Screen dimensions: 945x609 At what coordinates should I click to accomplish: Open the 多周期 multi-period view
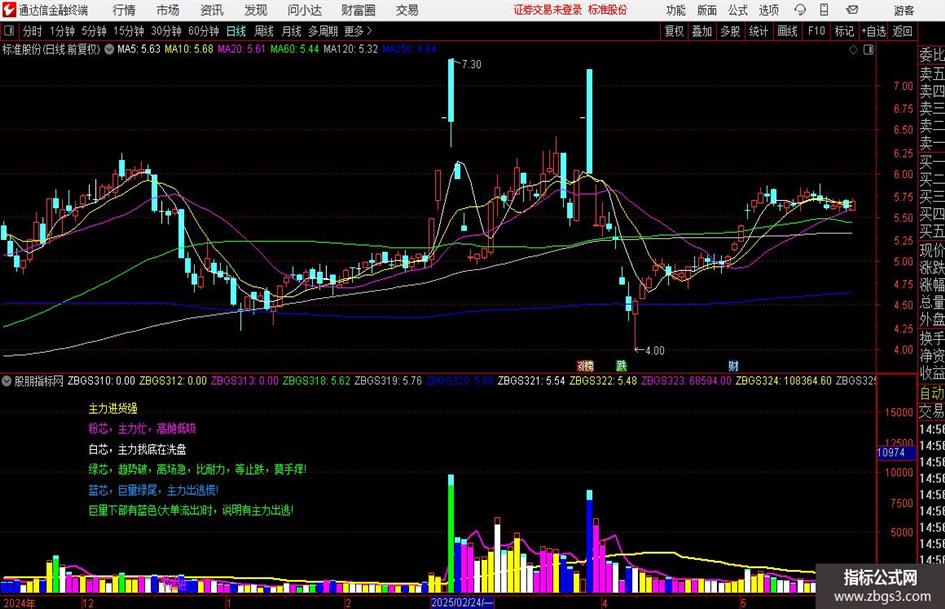pyautogui.click(x=323, y=31)
